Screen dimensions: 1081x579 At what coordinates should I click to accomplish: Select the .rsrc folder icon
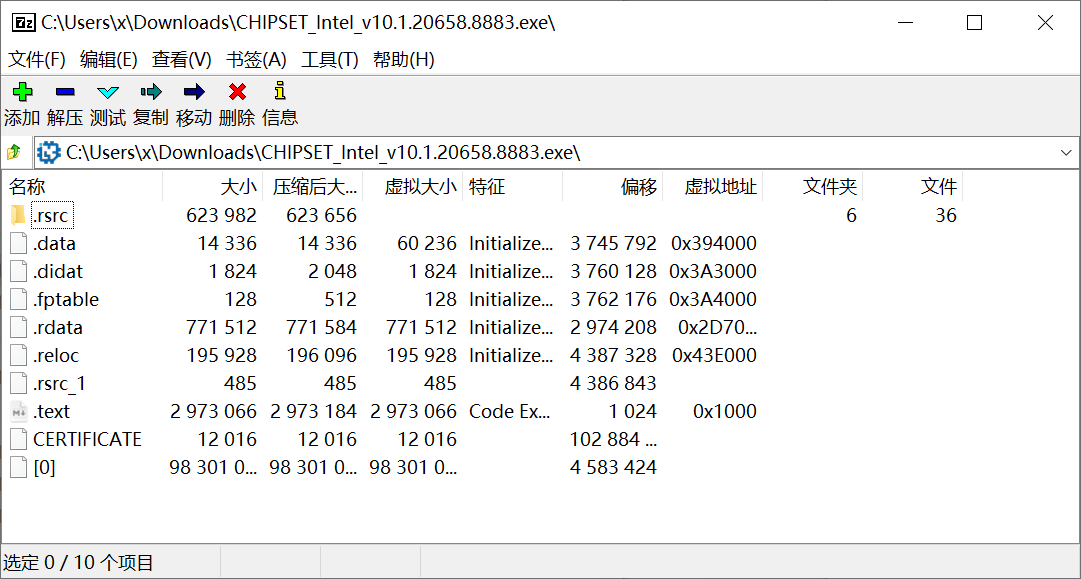click(19, 216)
